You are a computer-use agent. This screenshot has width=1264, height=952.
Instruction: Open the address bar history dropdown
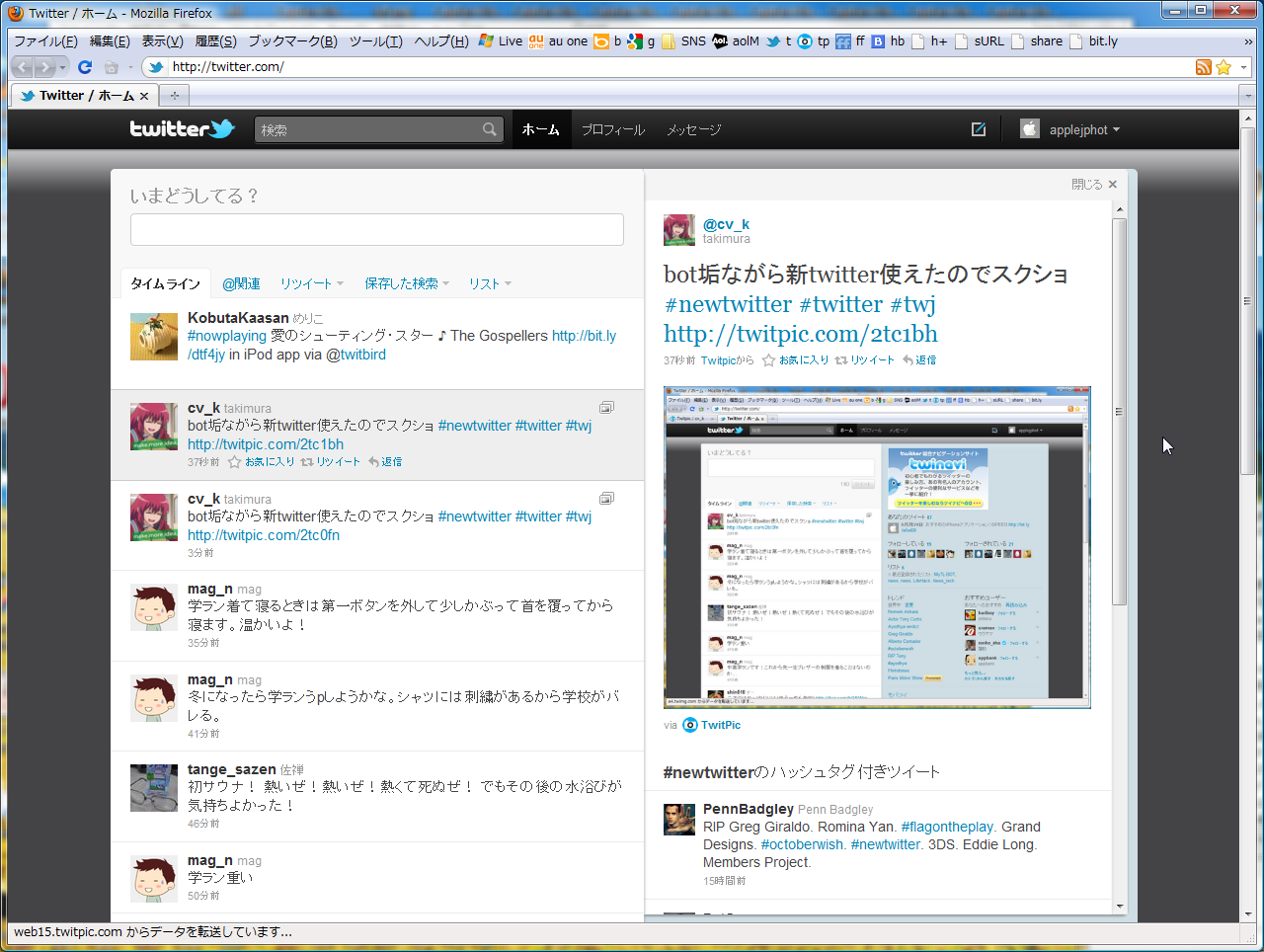(1242, 67)
